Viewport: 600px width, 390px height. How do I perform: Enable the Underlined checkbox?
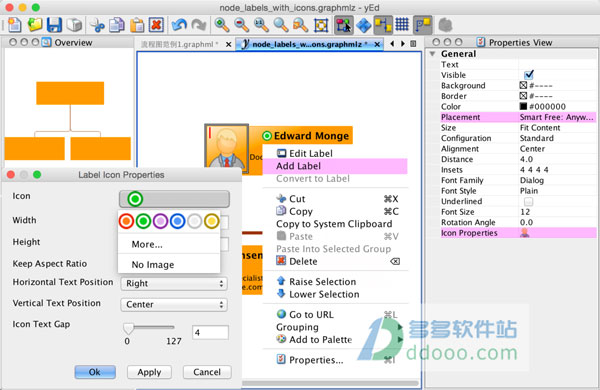point(528,201)
